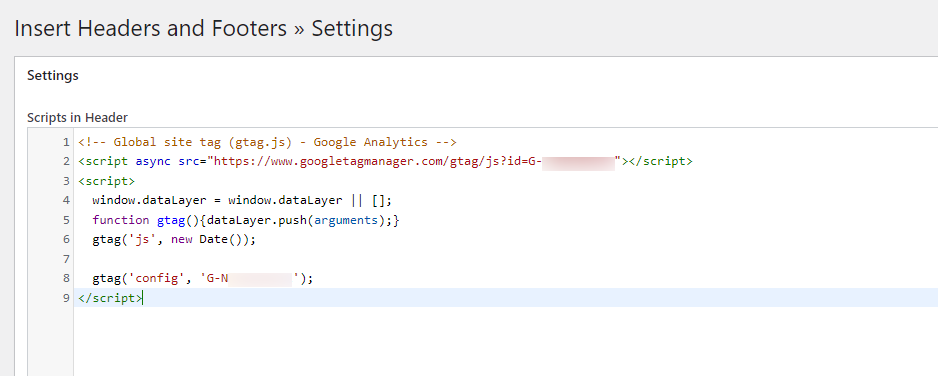Image resolution: width=938 pixels, height=376 pixels.
Task: Click the gtag 'js' new Date line
Action: (174, 239)
